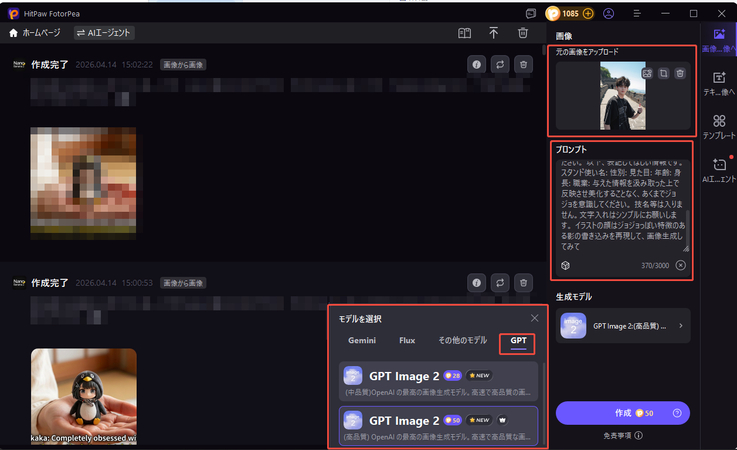
Task: Show info for the 15:02:22 result
Action: point(477,65)
